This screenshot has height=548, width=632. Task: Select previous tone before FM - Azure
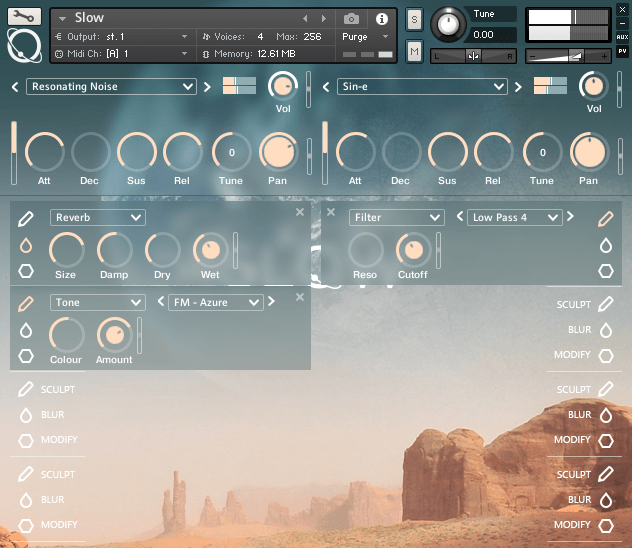tap(160, 301)
